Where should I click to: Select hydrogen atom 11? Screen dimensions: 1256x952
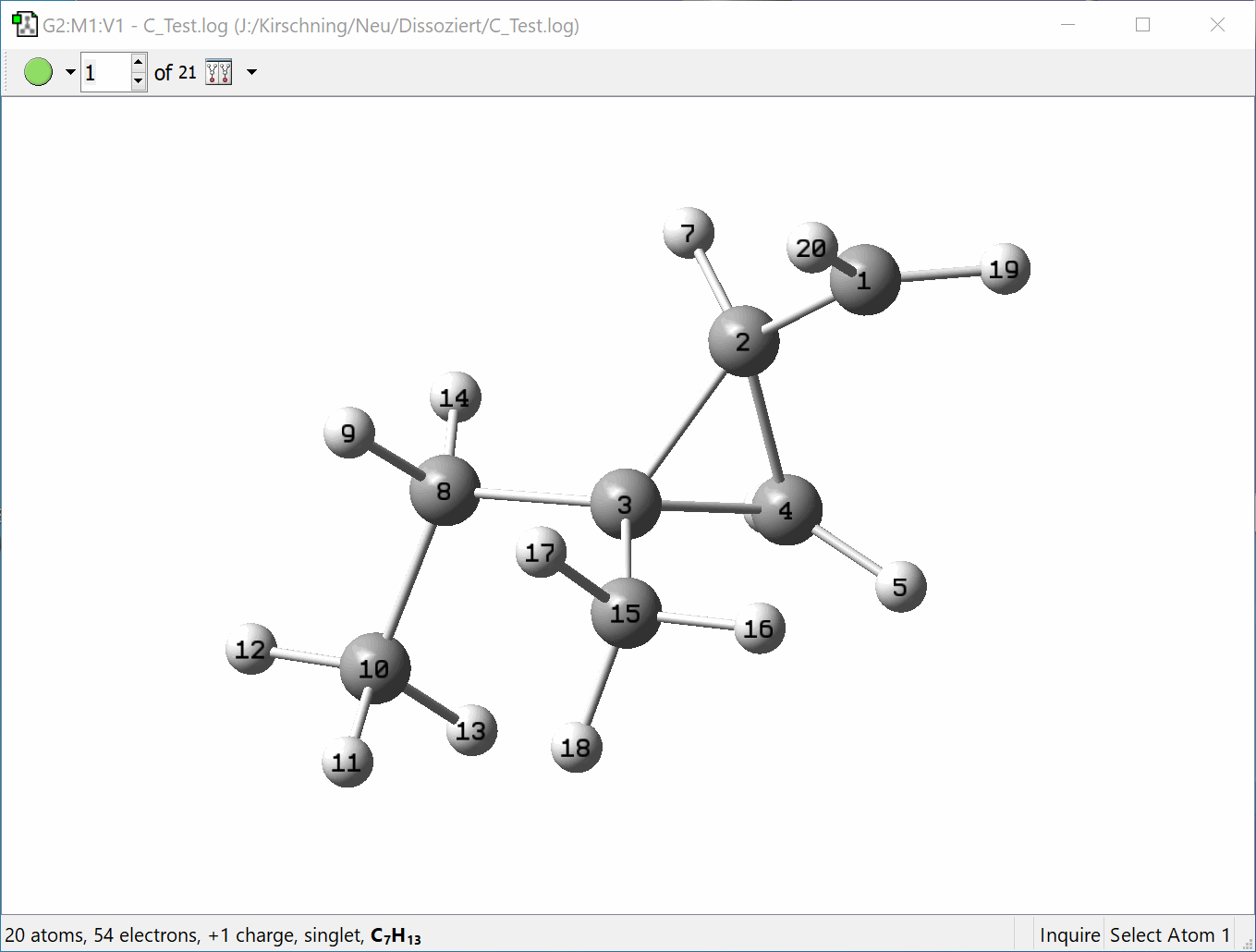tap(348, 762)
